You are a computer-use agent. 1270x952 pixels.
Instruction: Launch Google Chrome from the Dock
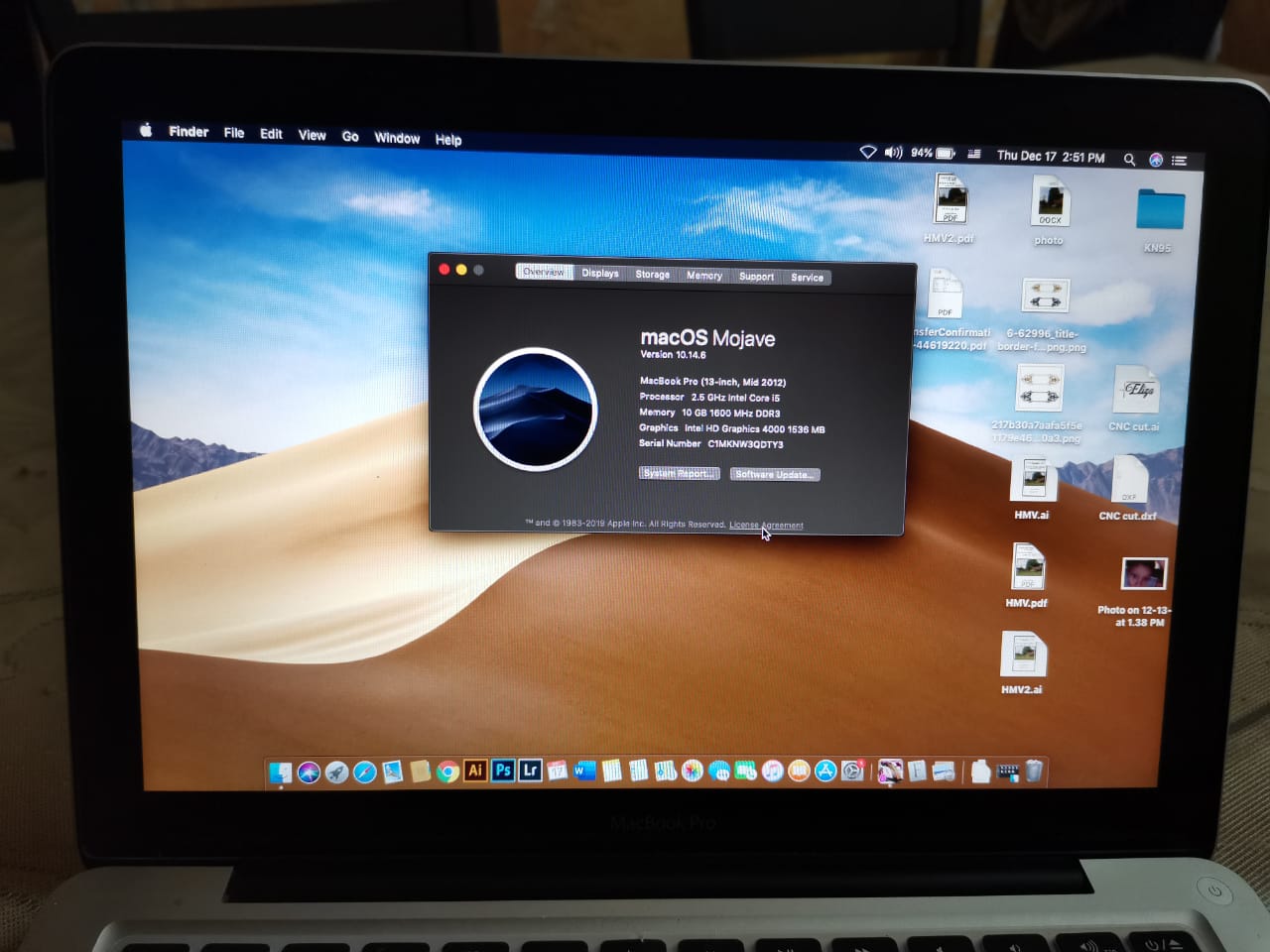(x=447, y=772)
